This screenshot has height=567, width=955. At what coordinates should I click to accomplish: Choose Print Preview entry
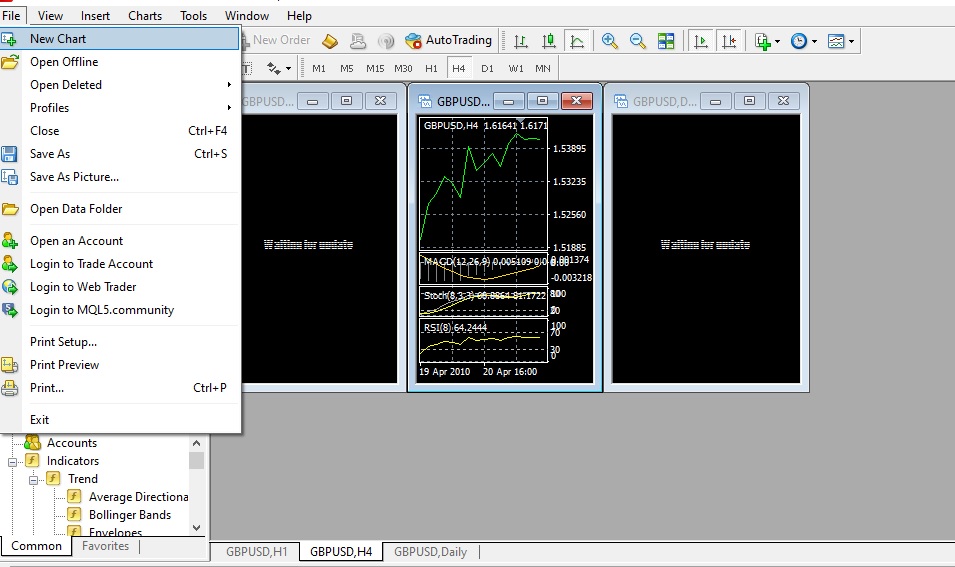[x=119, y=365]
